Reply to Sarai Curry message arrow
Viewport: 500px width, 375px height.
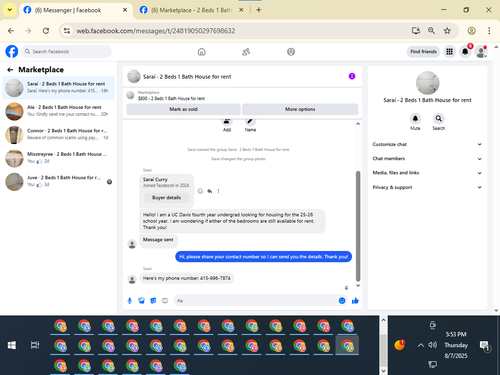pyautogui.click(x=210, y=191)
